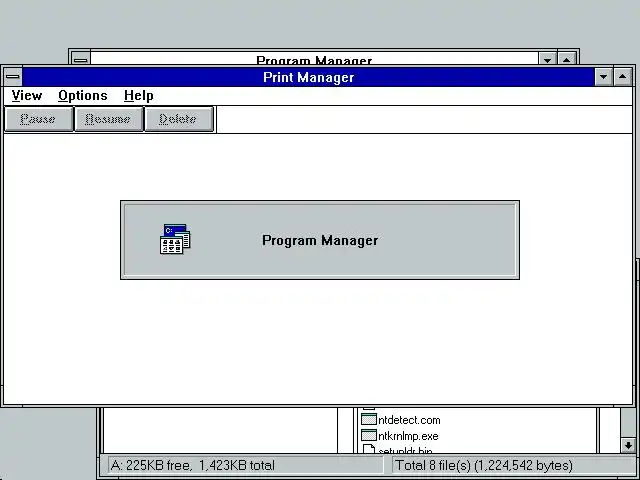
Task: Click the Resume button
Action: click(x=109, y=119)
